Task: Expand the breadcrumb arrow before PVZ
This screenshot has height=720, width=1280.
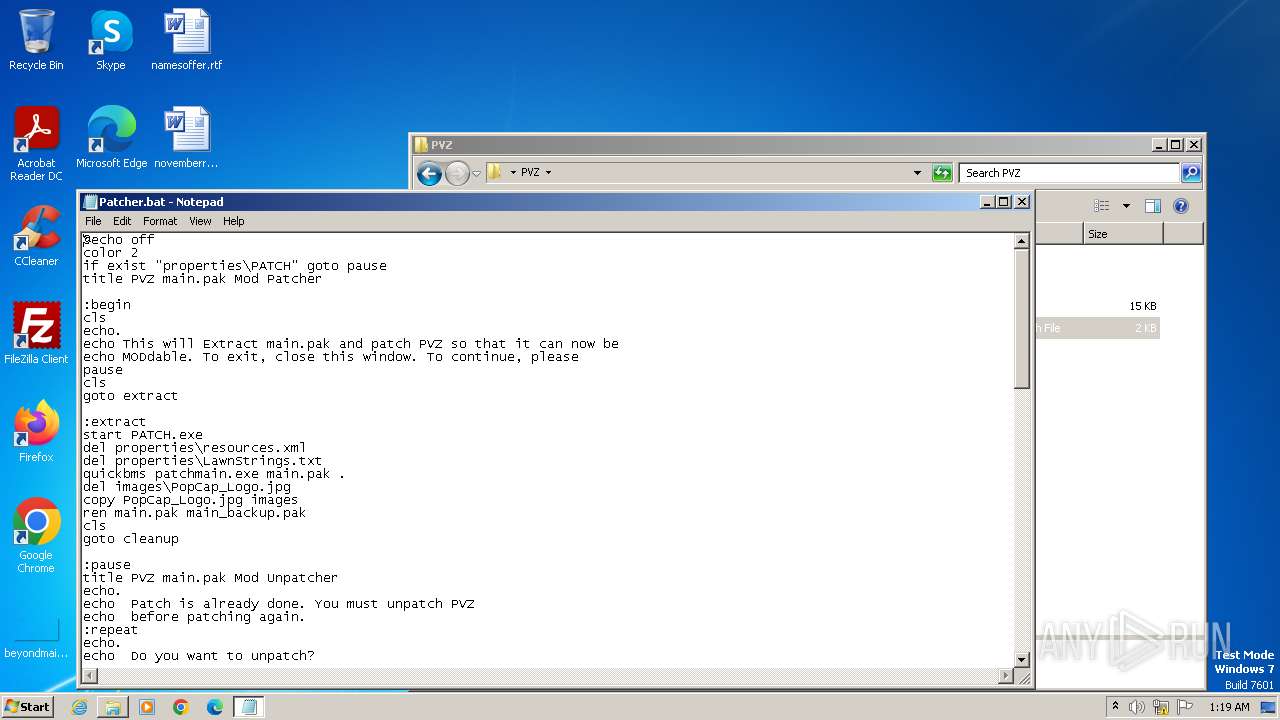Action: (x=514, y=173)
